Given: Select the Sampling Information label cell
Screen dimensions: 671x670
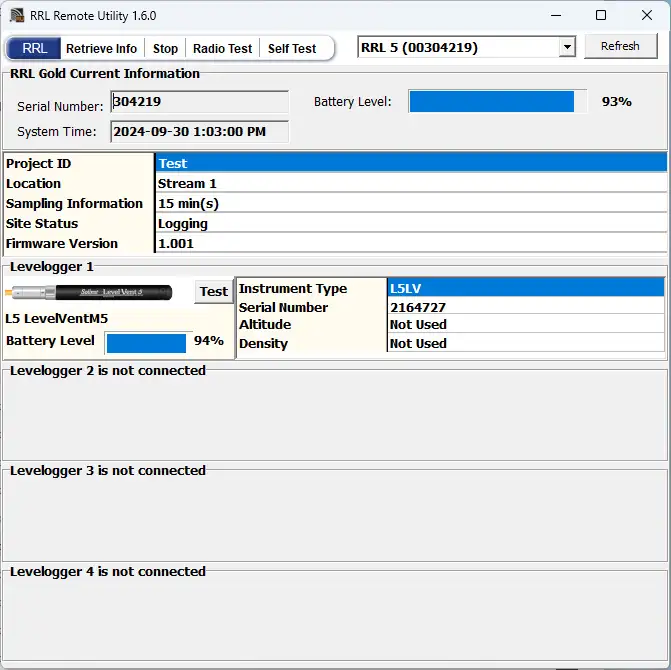Looking at the screenshot, I should [79, 203].
